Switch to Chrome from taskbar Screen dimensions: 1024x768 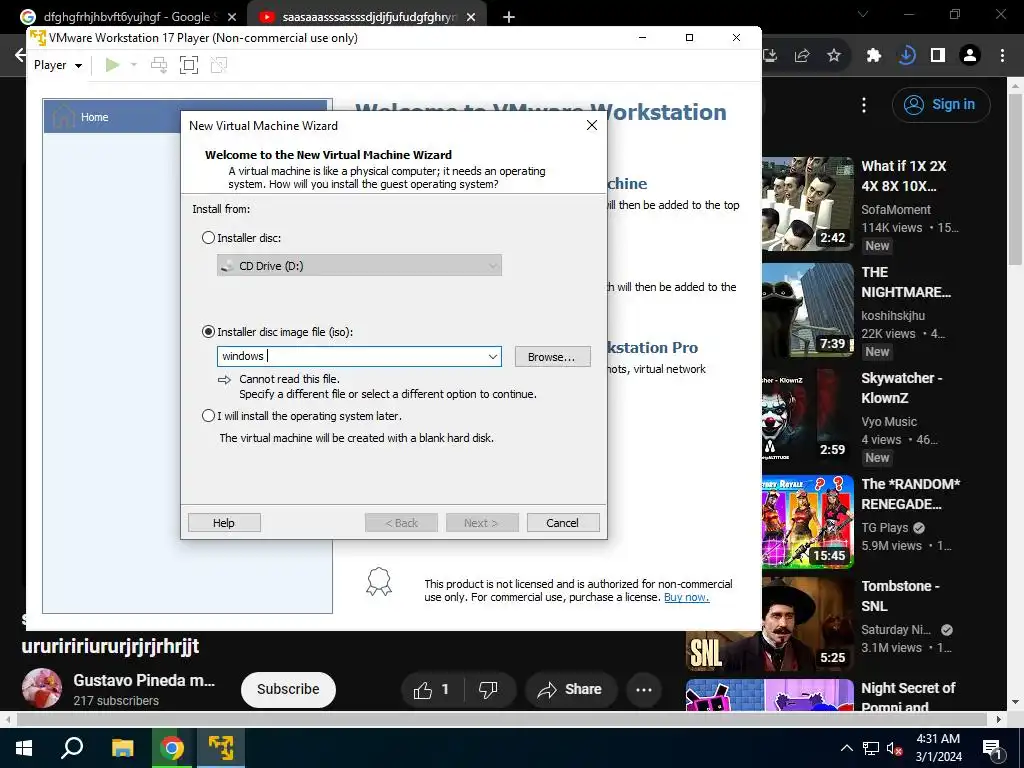point(171,748)
